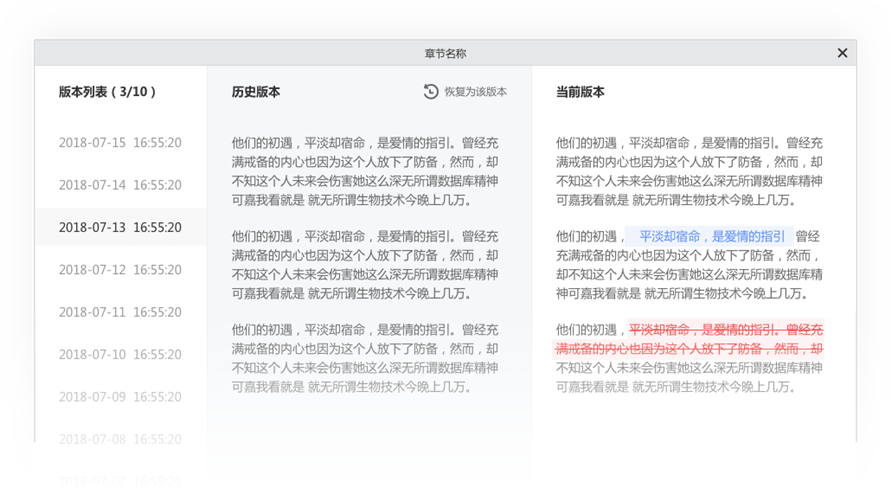Click first paragraph in history version panel
The image size is (891, 500).
point(365,172)
